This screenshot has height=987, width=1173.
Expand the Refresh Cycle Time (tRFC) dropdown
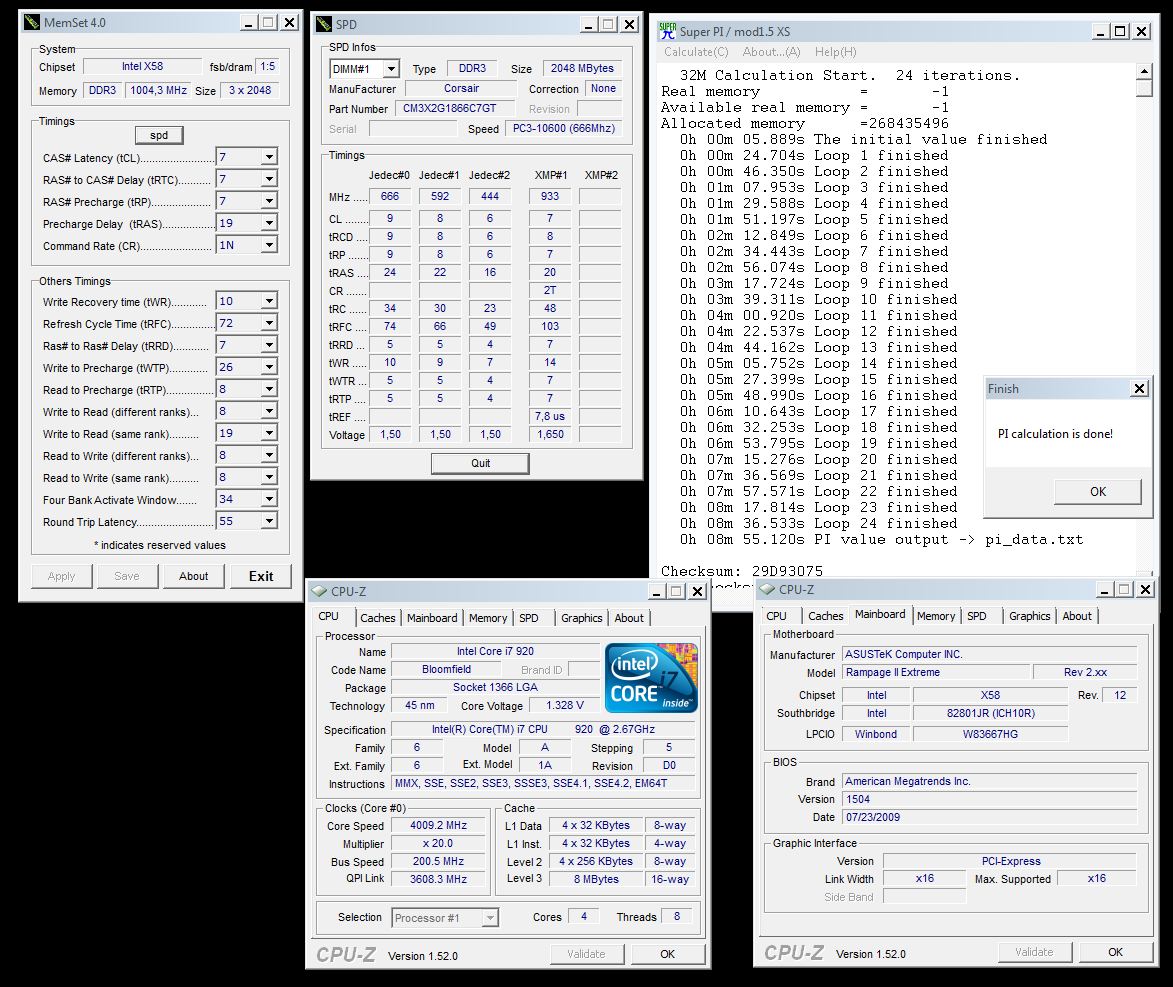coord(269,323)
